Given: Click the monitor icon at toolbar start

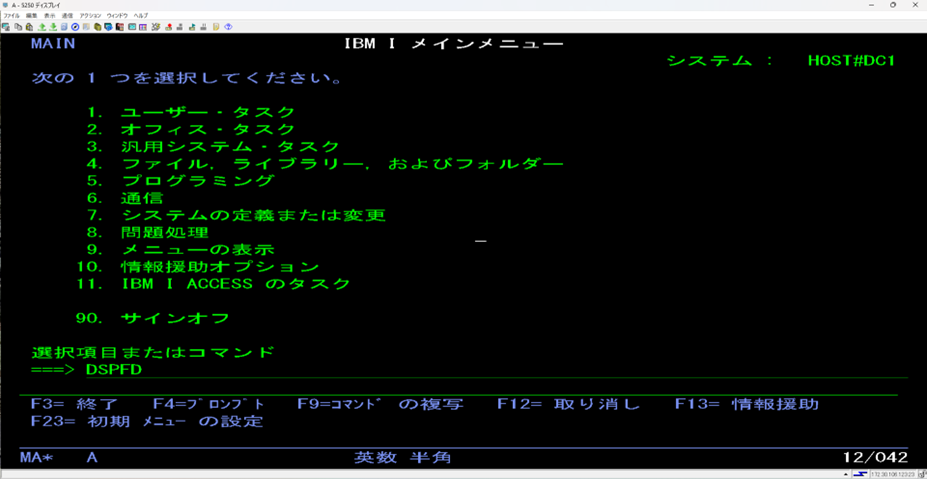Looking at the screenshot, I should (x=5, y=27).
